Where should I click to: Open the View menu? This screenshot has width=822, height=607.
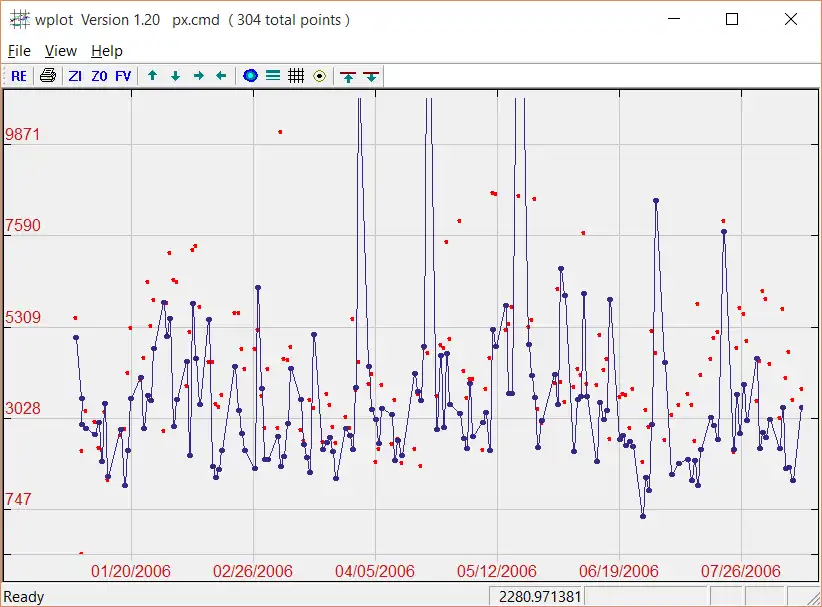[x=61, y=51]
